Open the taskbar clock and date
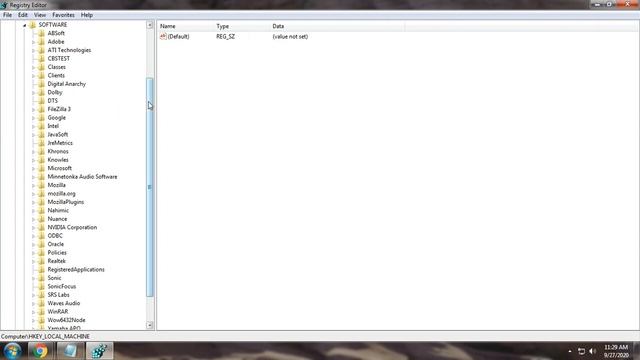The width and height of the screenshot is (640, 360). [616, 351]
